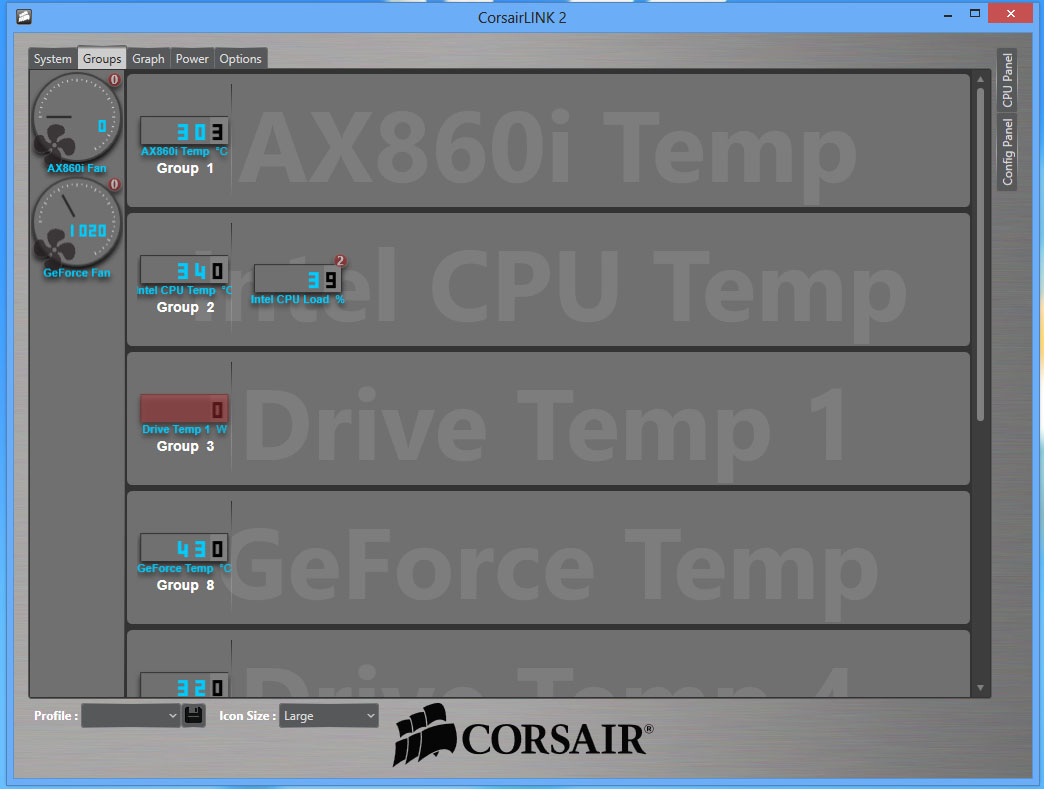The height and width of the screenshot is (789, 1044).
Task: Click the AX860i Fan label
Action: 77,168
